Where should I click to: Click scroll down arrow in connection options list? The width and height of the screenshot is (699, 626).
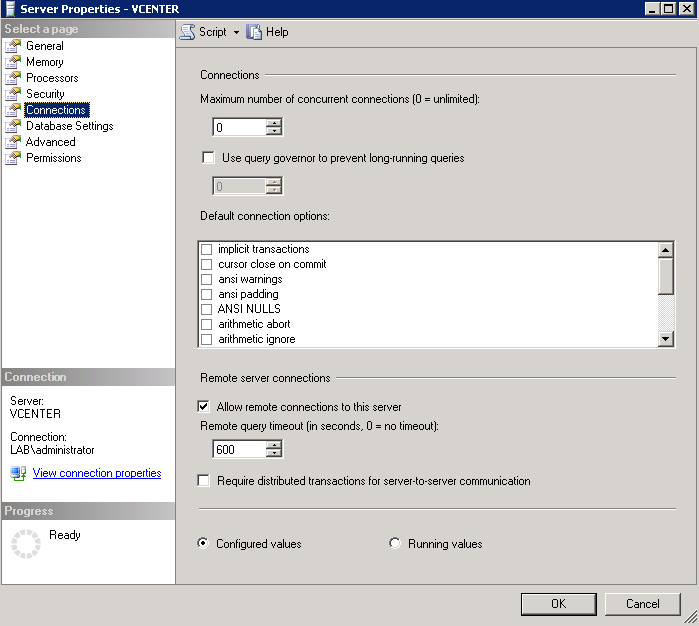666,339
